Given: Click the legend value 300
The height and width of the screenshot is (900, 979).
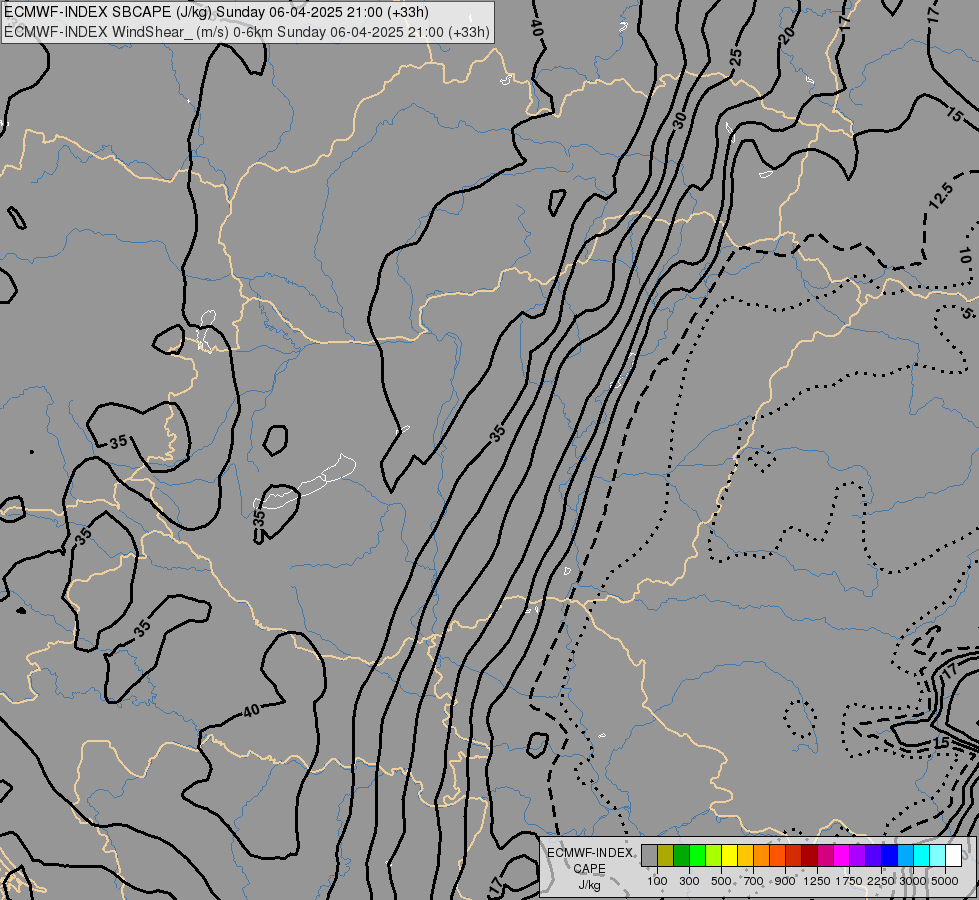Looking at the screenshot, I should tap(689, 881).
